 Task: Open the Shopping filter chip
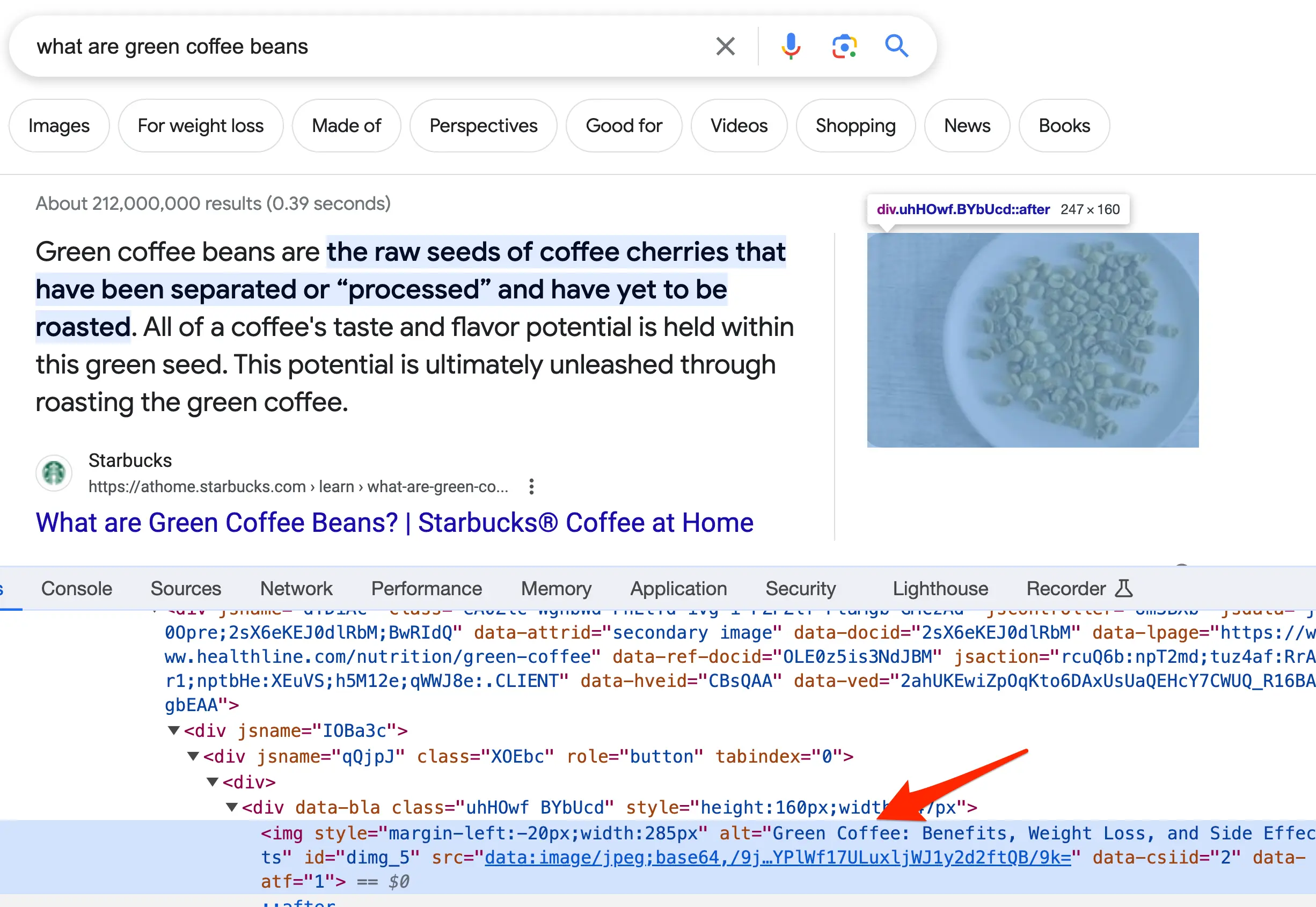pyautogui.click(x=855, y=126)
